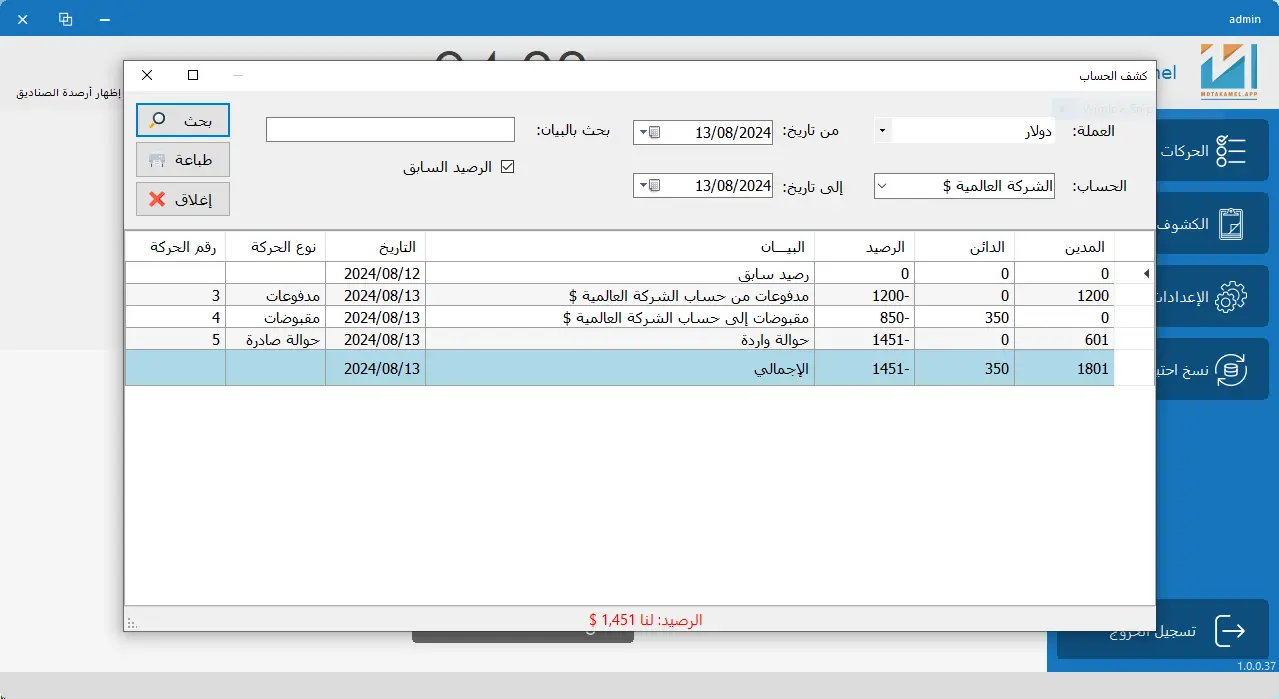
Task: Click the بحث search button
Action: click(183, 120)
